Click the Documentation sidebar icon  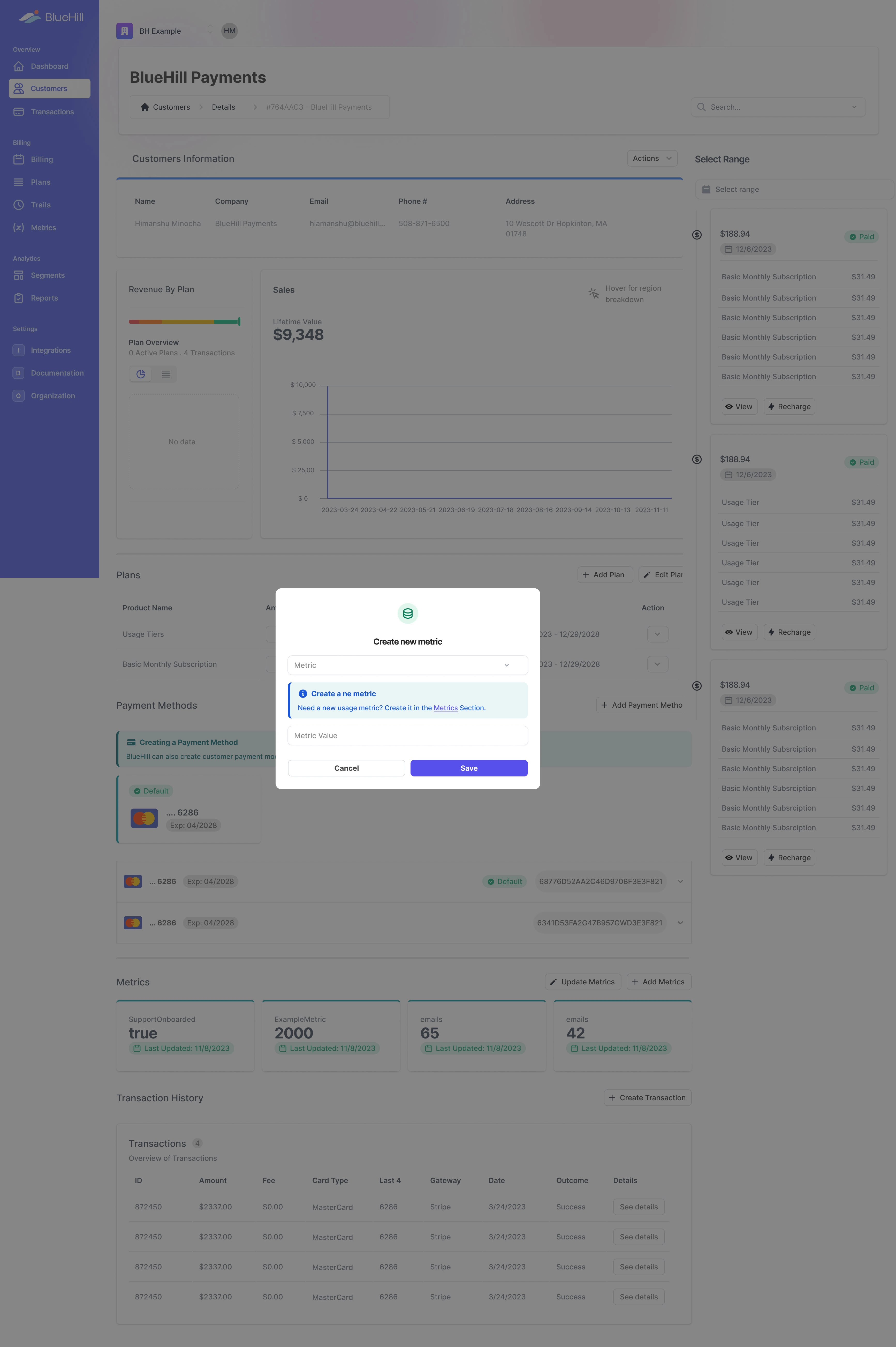(x=18, y=373)
